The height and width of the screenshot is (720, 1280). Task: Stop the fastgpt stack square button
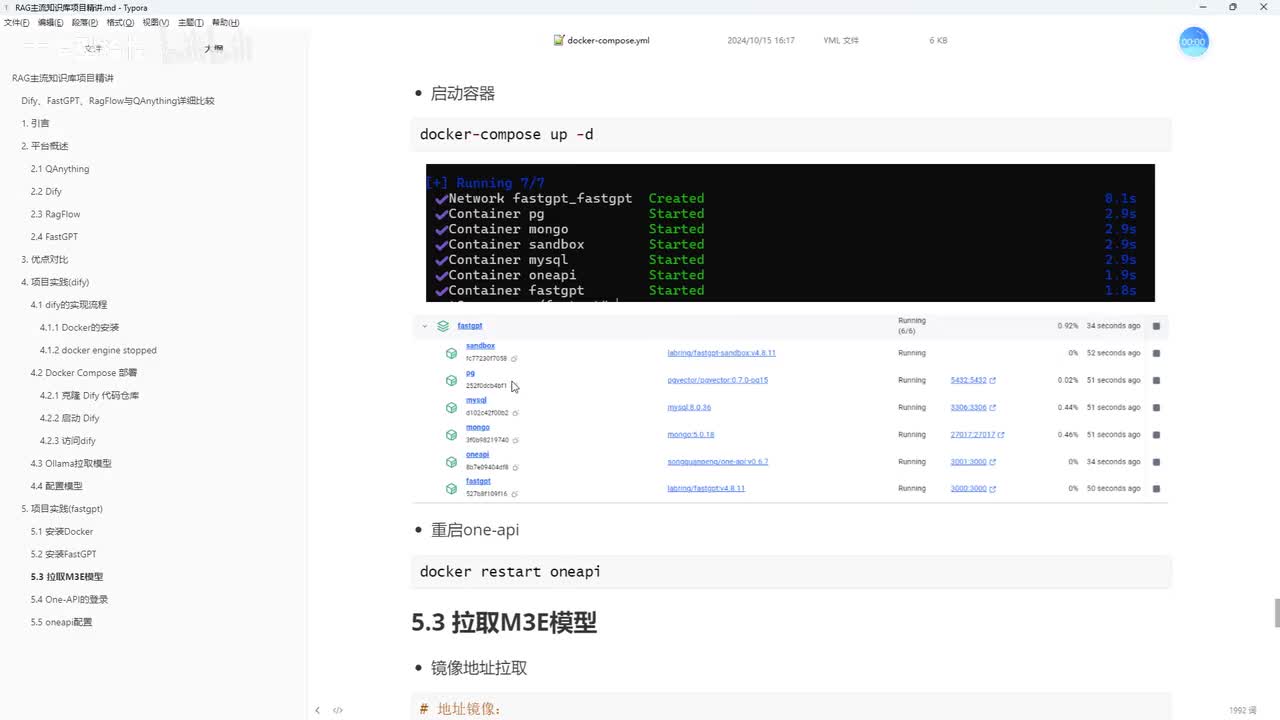coord(1157,326)
